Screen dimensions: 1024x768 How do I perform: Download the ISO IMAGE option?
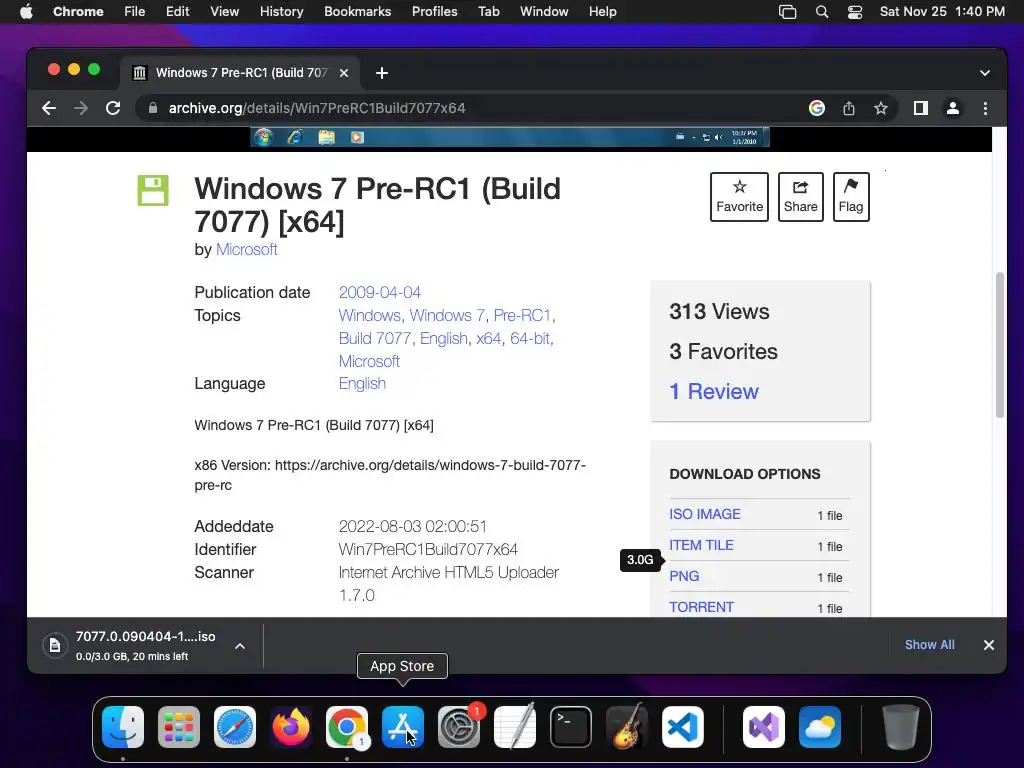click(x=705, y=515)
